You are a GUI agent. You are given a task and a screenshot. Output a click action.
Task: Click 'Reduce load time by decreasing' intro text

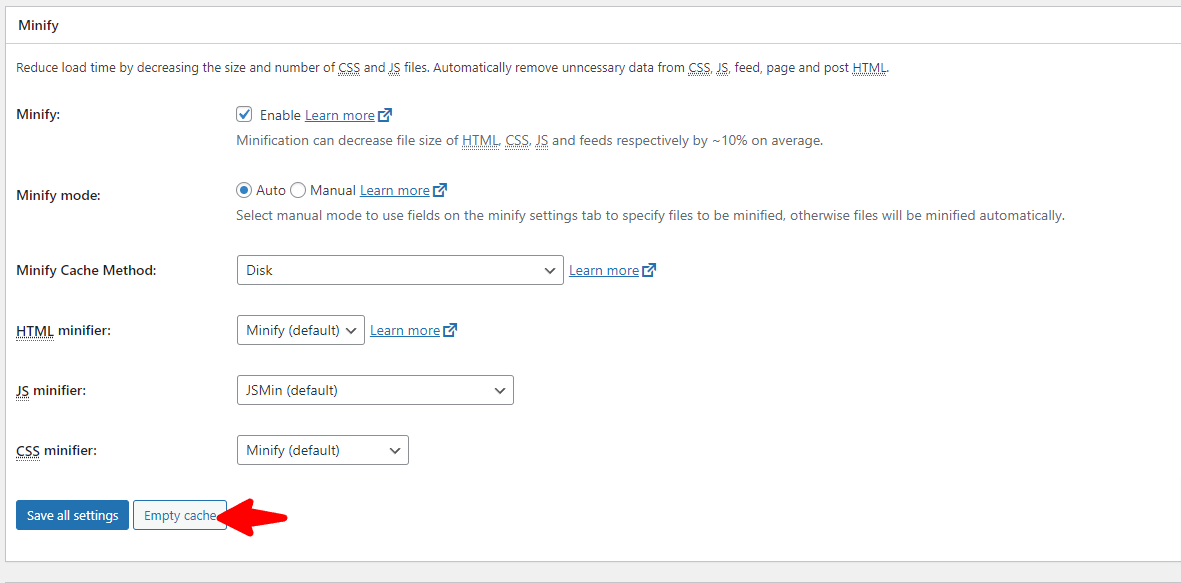[453, 68]
